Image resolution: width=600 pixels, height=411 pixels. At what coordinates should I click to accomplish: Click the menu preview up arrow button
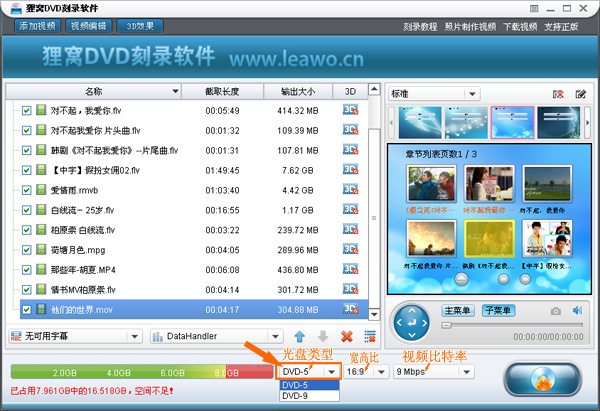pyautogui.click(x=461, y=279)
